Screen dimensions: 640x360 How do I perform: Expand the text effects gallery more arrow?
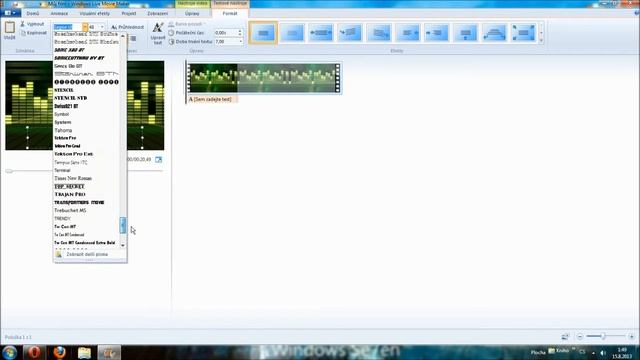pos(541,40)
